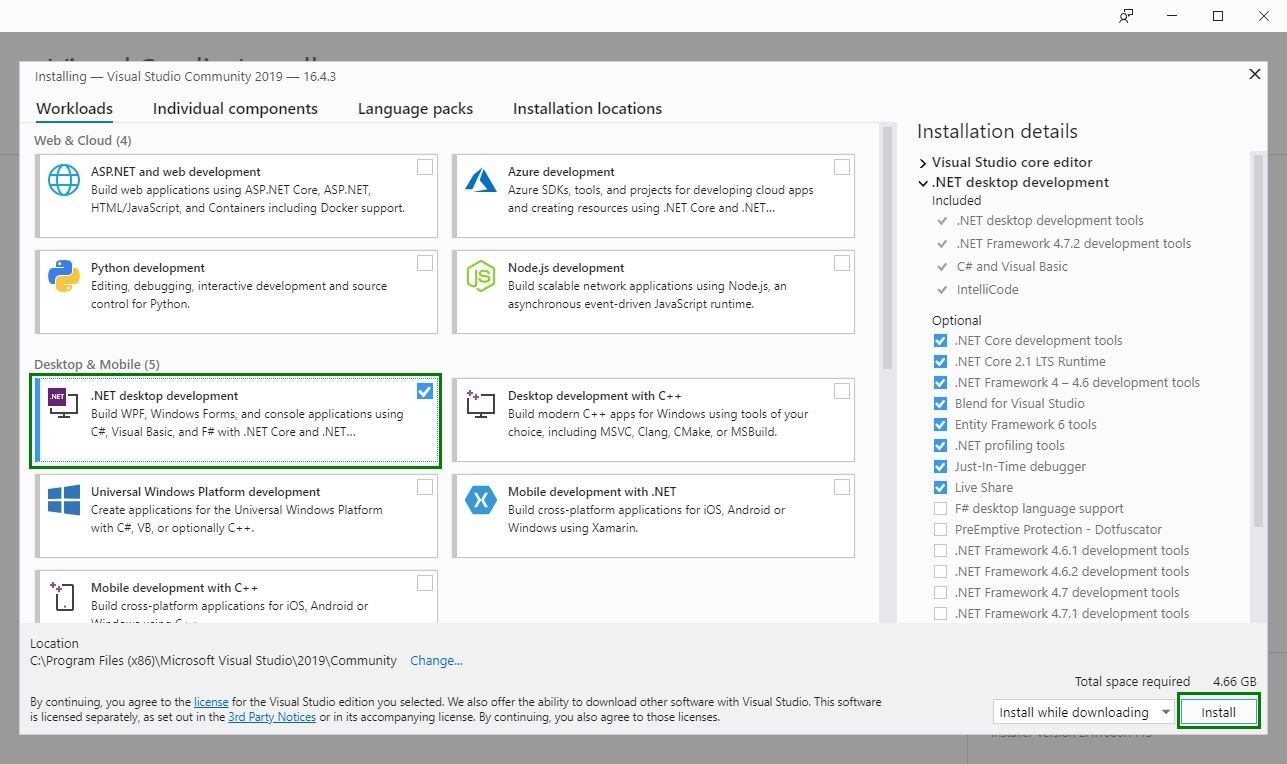
Task: Click the 4.66 GB space value
Action: pos(1234,682)
